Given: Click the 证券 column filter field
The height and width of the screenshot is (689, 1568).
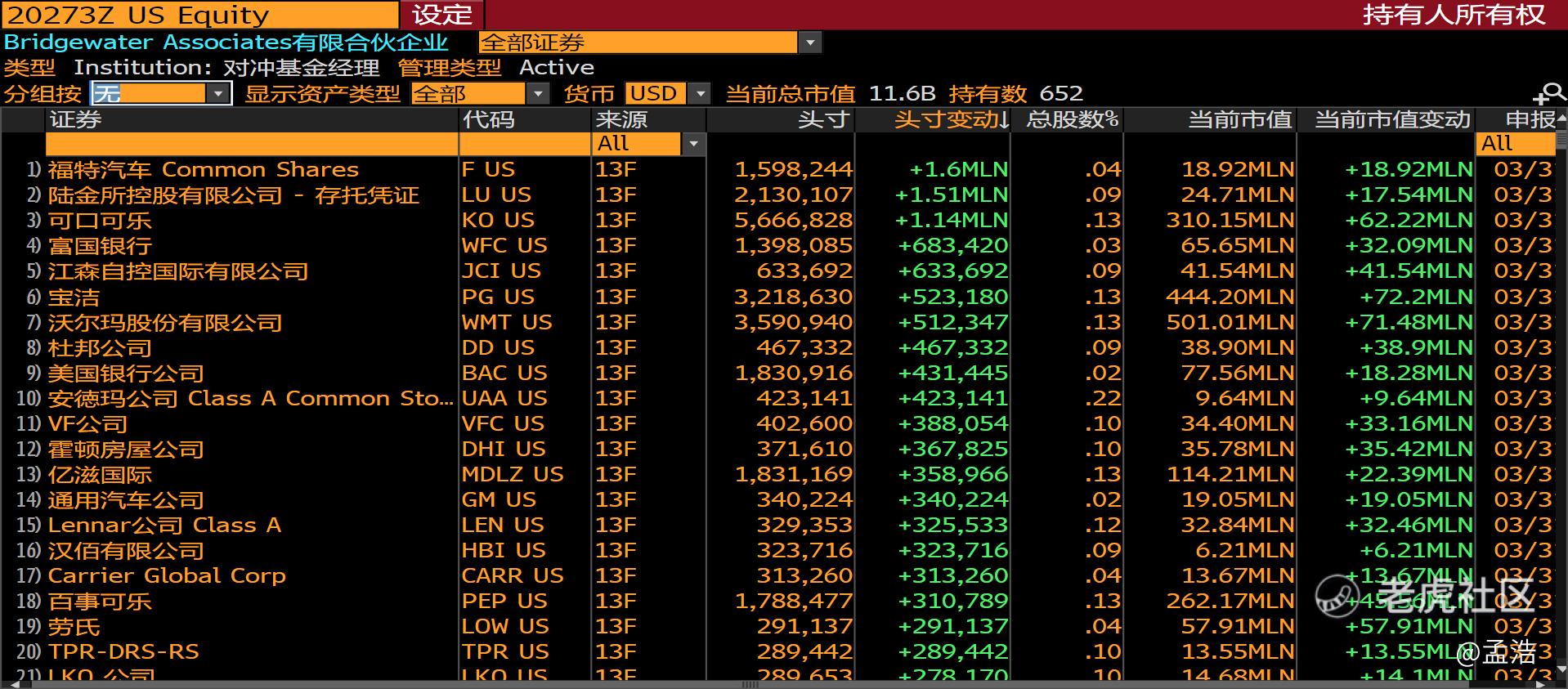Looking at the screenshot, I should 252,144.
